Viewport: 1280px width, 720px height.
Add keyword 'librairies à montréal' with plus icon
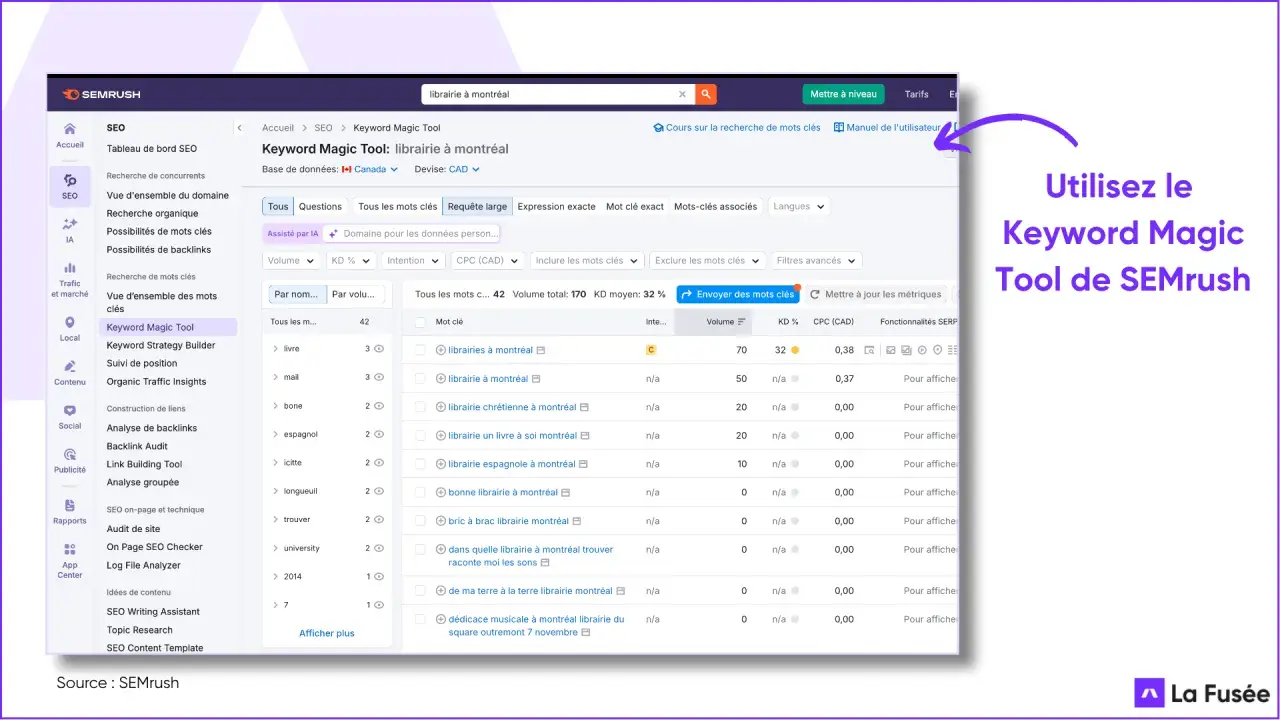pos(441,350)
